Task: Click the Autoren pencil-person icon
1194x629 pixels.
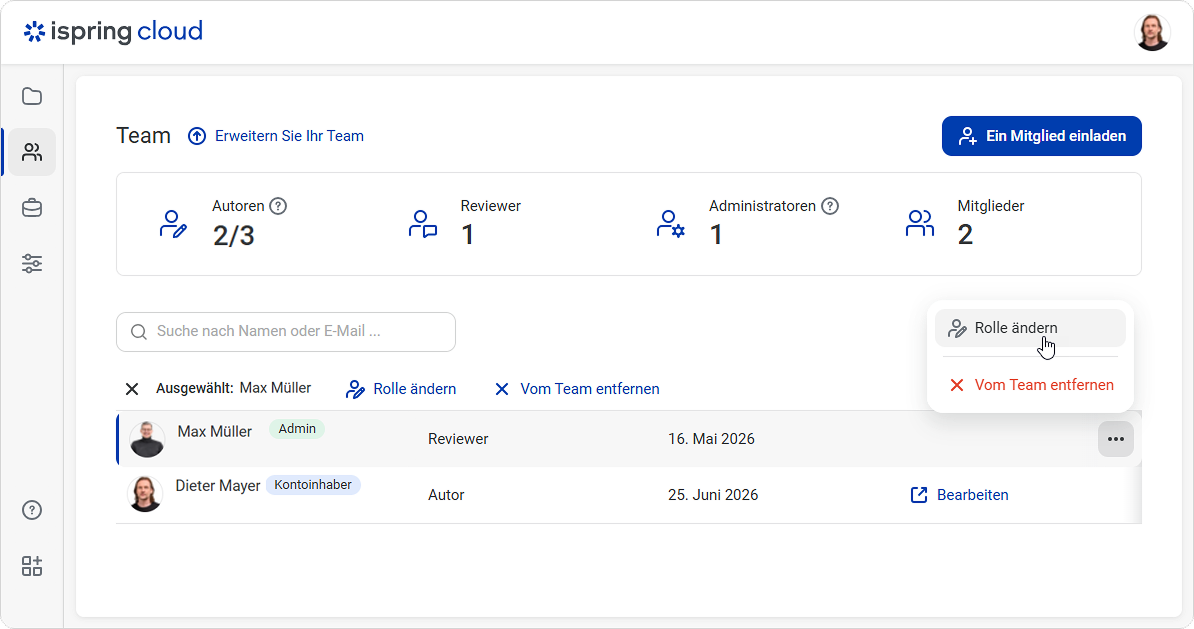Action: [x=173, y=225]
